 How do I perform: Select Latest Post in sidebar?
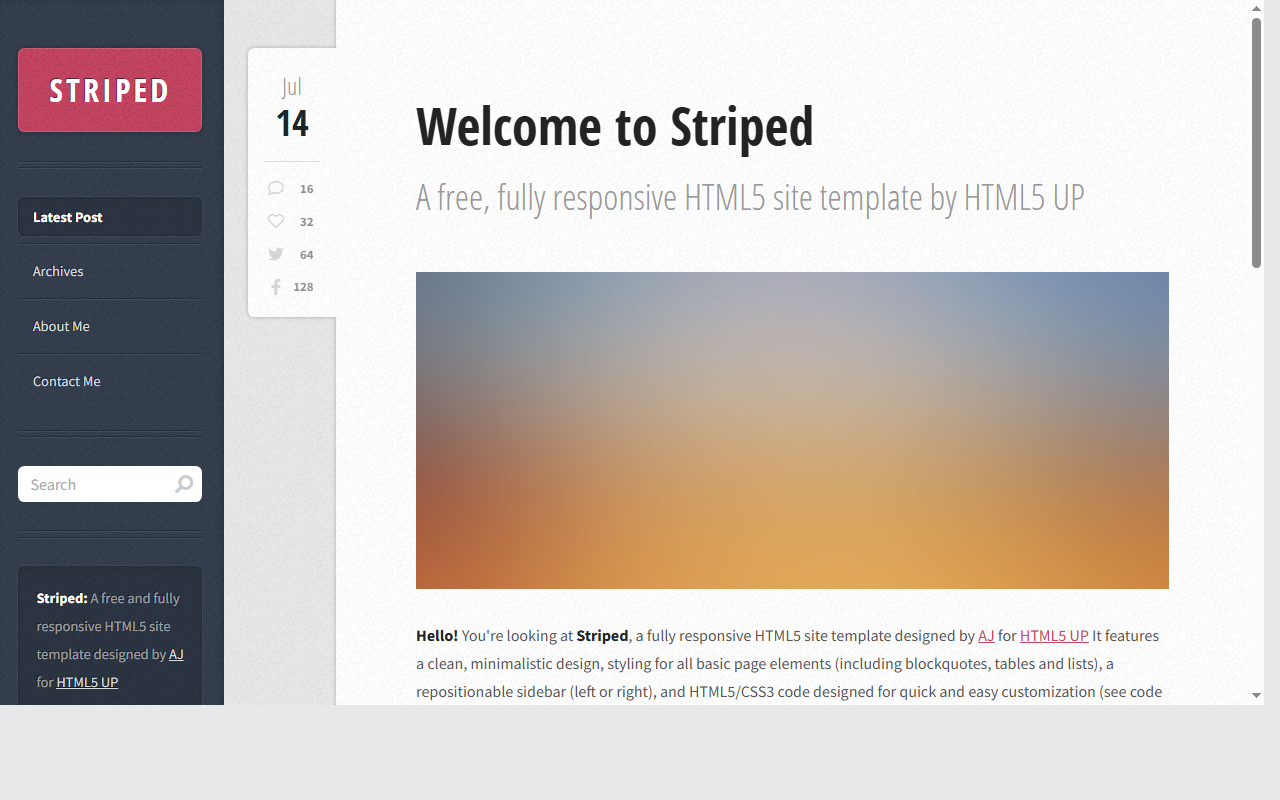click(110, 217)
